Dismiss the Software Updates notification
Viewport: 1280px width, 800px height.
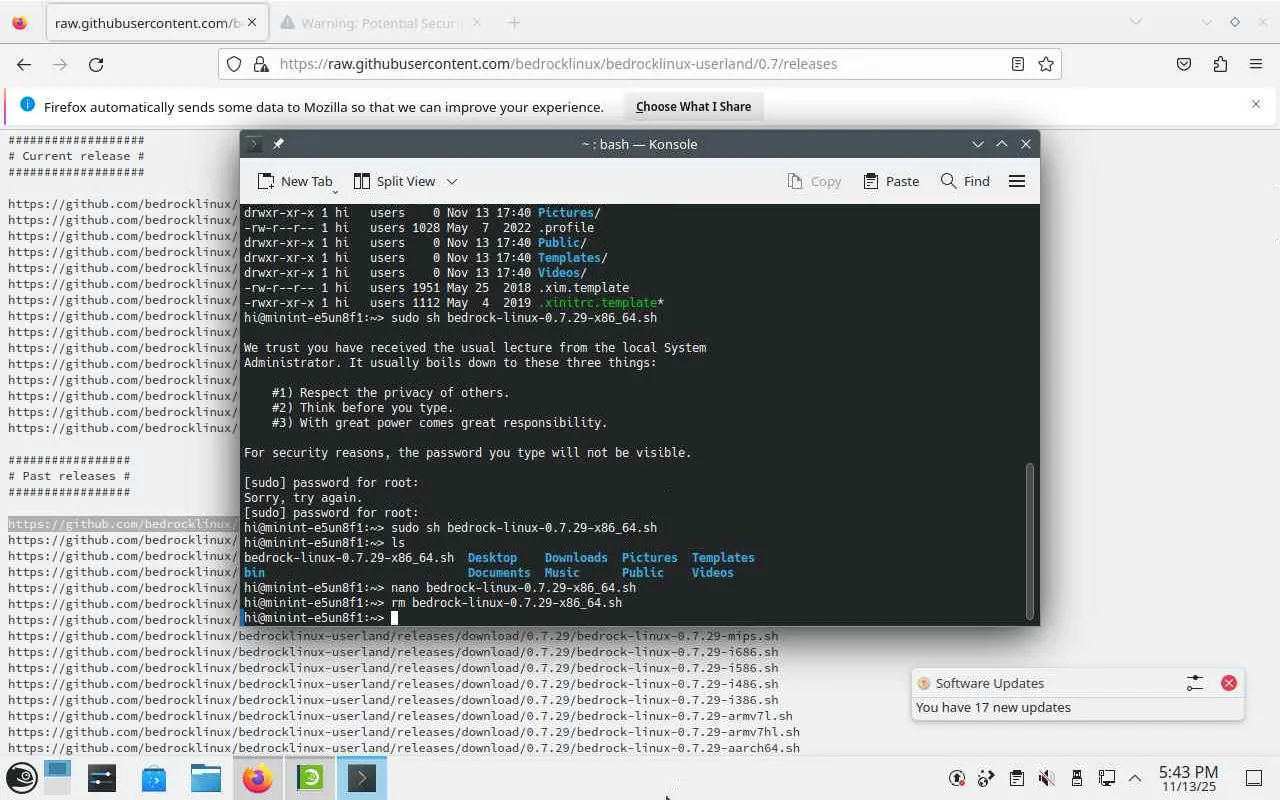pos(1229,683)
